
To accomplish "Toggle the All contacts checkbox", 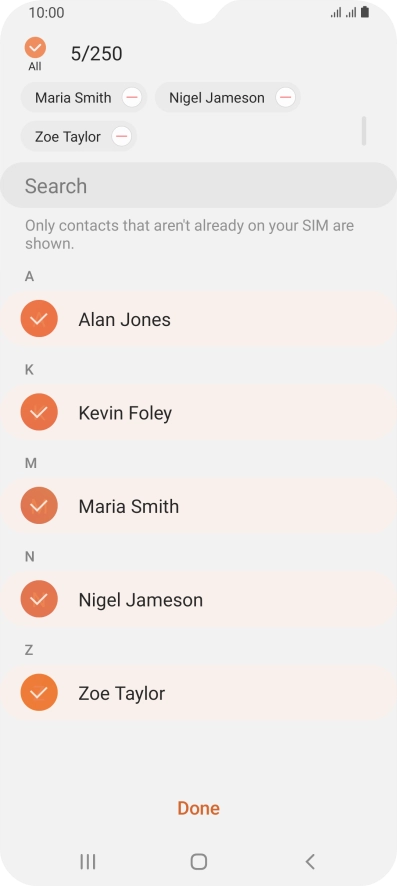I will pyautogui.click(x=35, y=48).
